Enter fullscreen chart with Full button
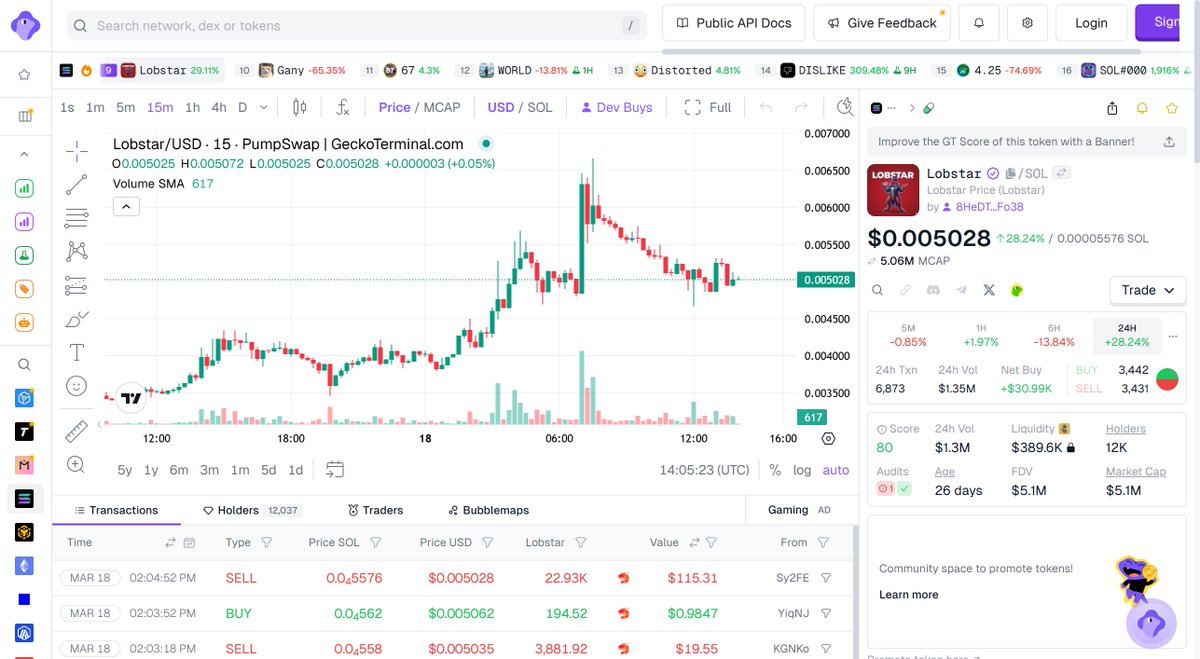The width and height of the screenshot is (1200, 659). tap(708, 107)
